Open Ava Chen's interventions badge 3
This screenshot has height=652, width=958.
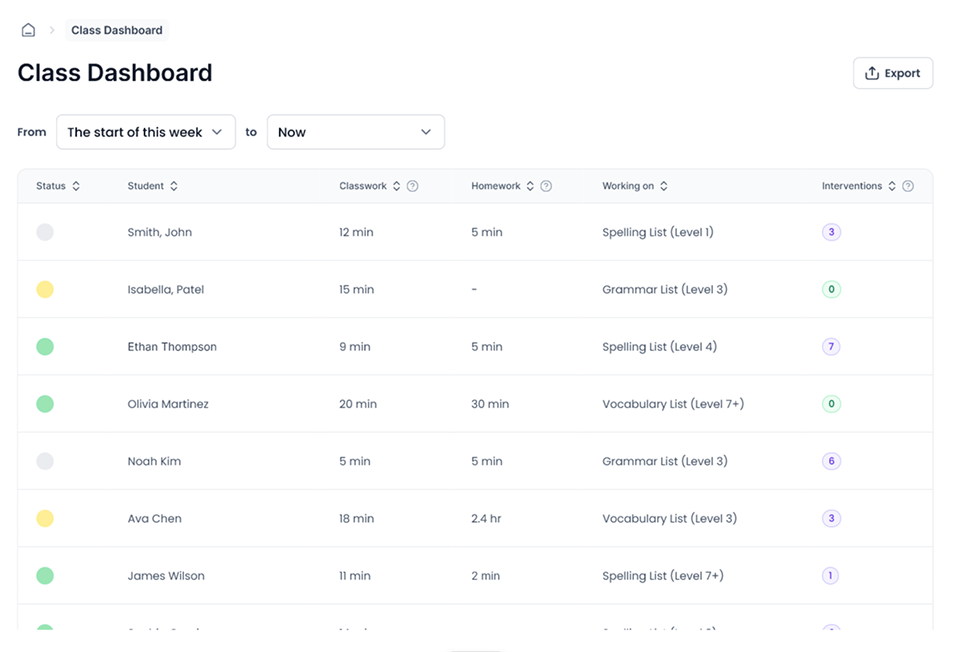[x=831, y=518]
